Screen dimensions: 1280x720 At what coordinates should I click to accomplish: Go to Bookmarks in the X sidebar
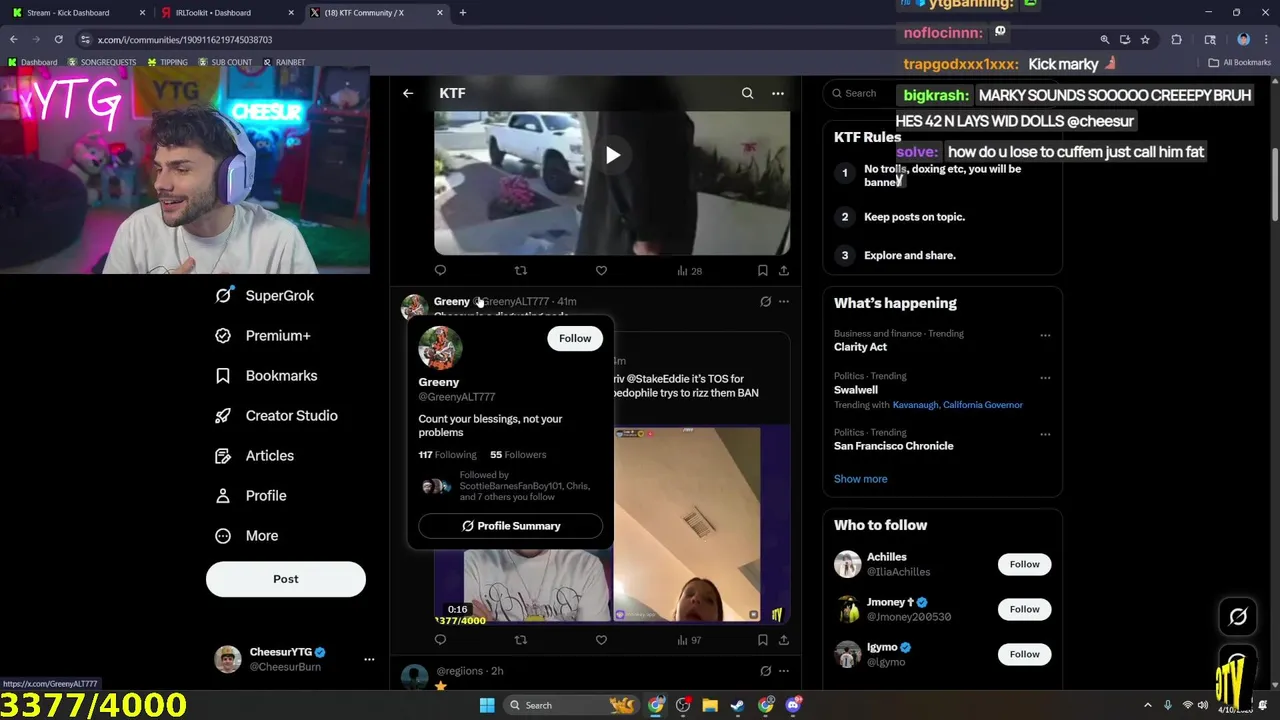(x=266, y=376)
